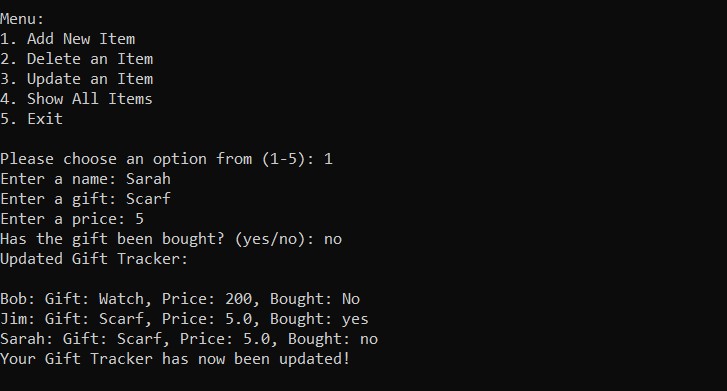Click the entered price value 5
This screenshot has width=727, height=391.
tap(140, 219)
